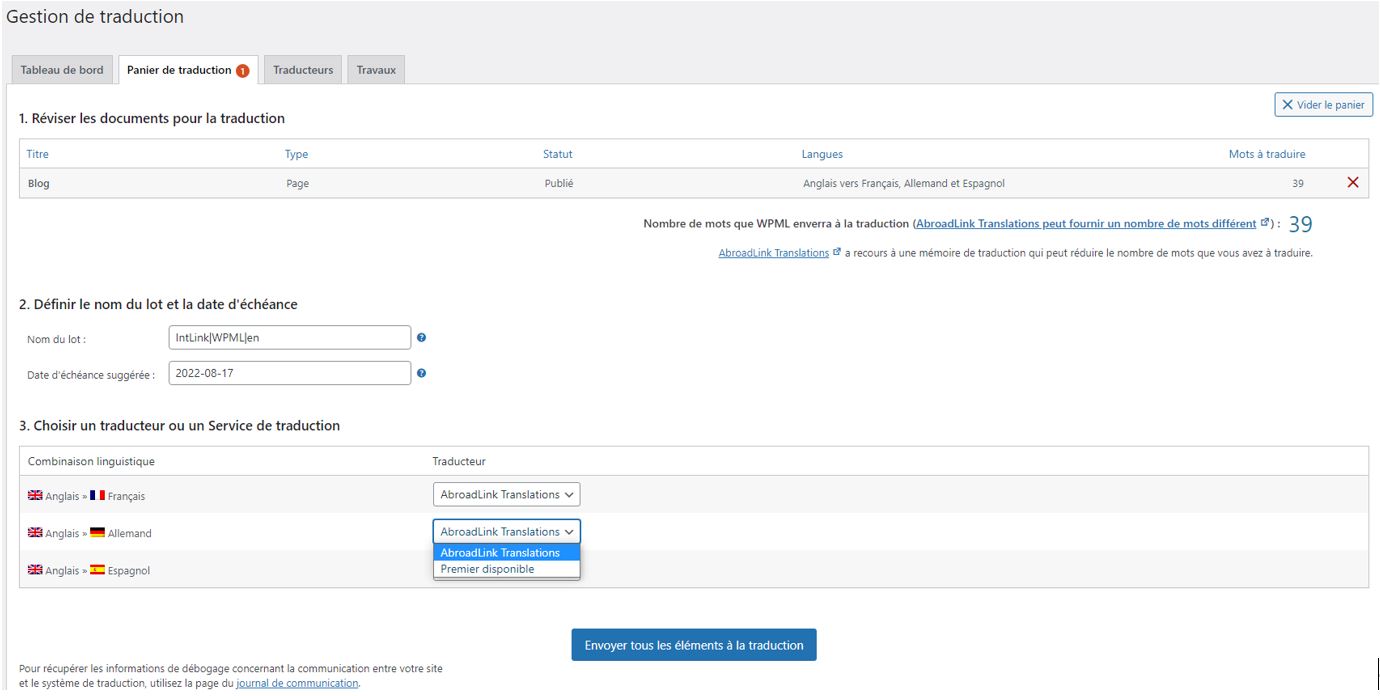Click the Mots à traduire column header
The width and height of the screenshot is (1380, 696).
(1267, 154)
